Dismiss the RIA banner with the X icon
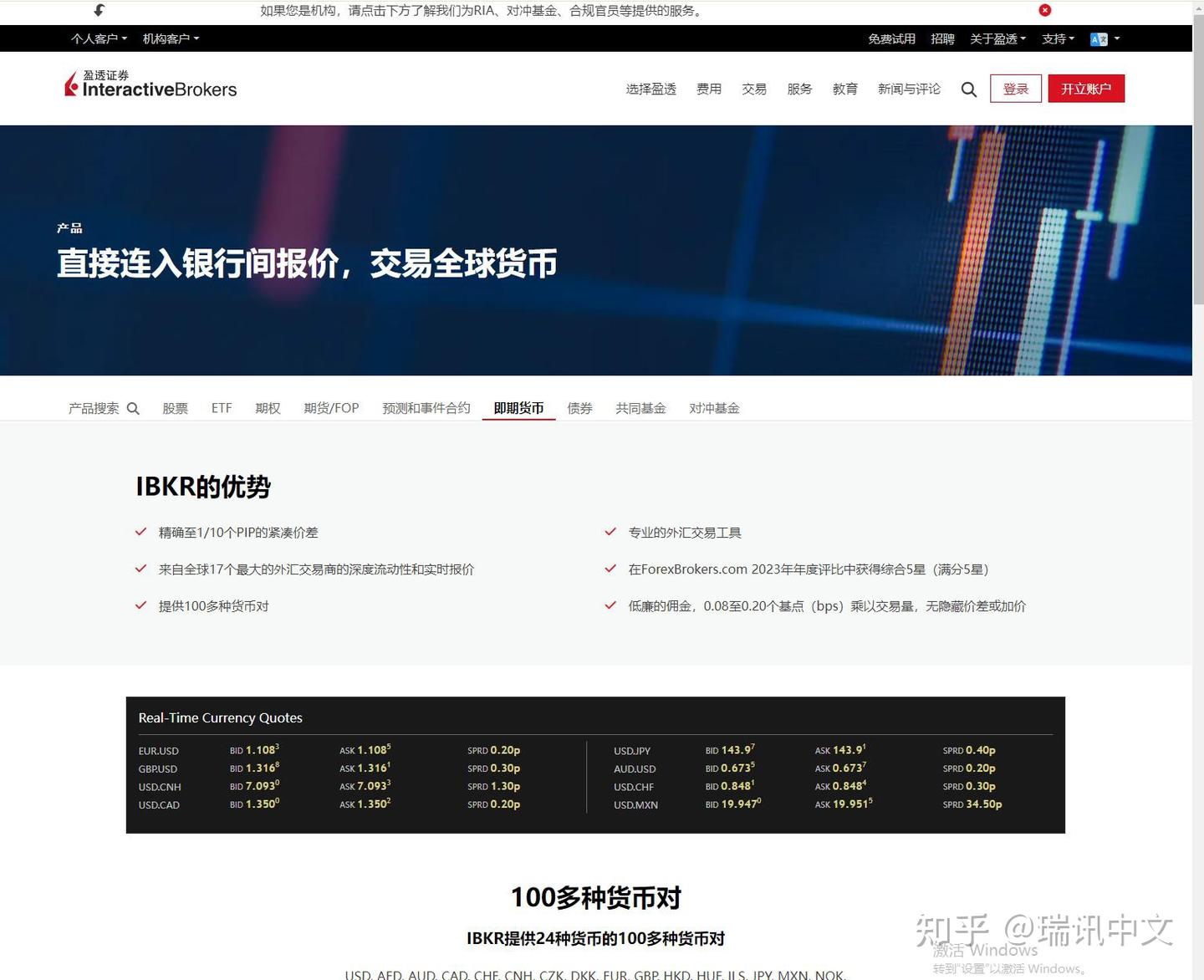The height and width of the screenshot is (980, 1204). pyautogui.click(x=1045, y=10)
